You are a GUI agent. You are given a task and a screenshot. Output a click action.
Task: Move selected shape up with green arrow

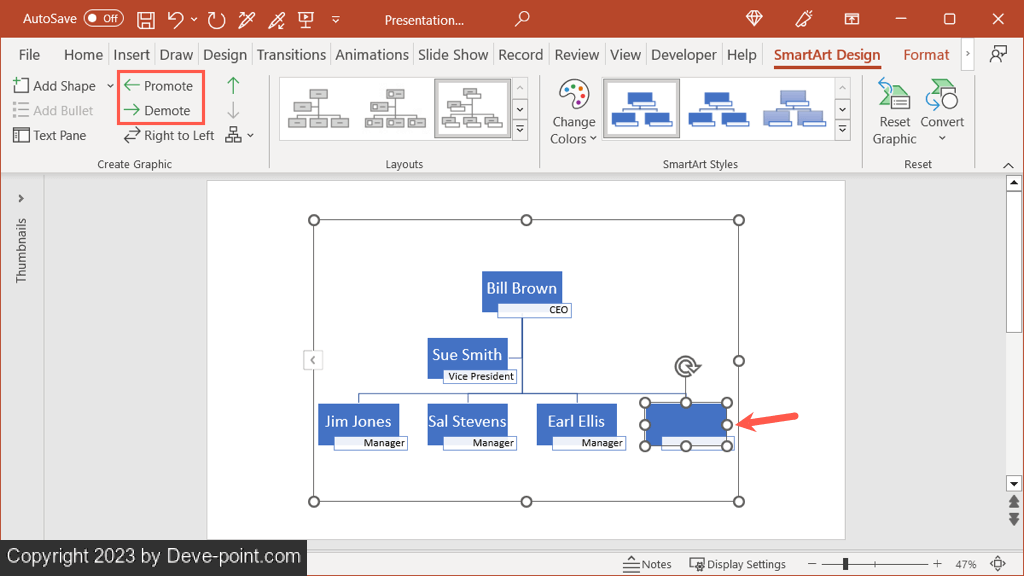tap(233, 86)
